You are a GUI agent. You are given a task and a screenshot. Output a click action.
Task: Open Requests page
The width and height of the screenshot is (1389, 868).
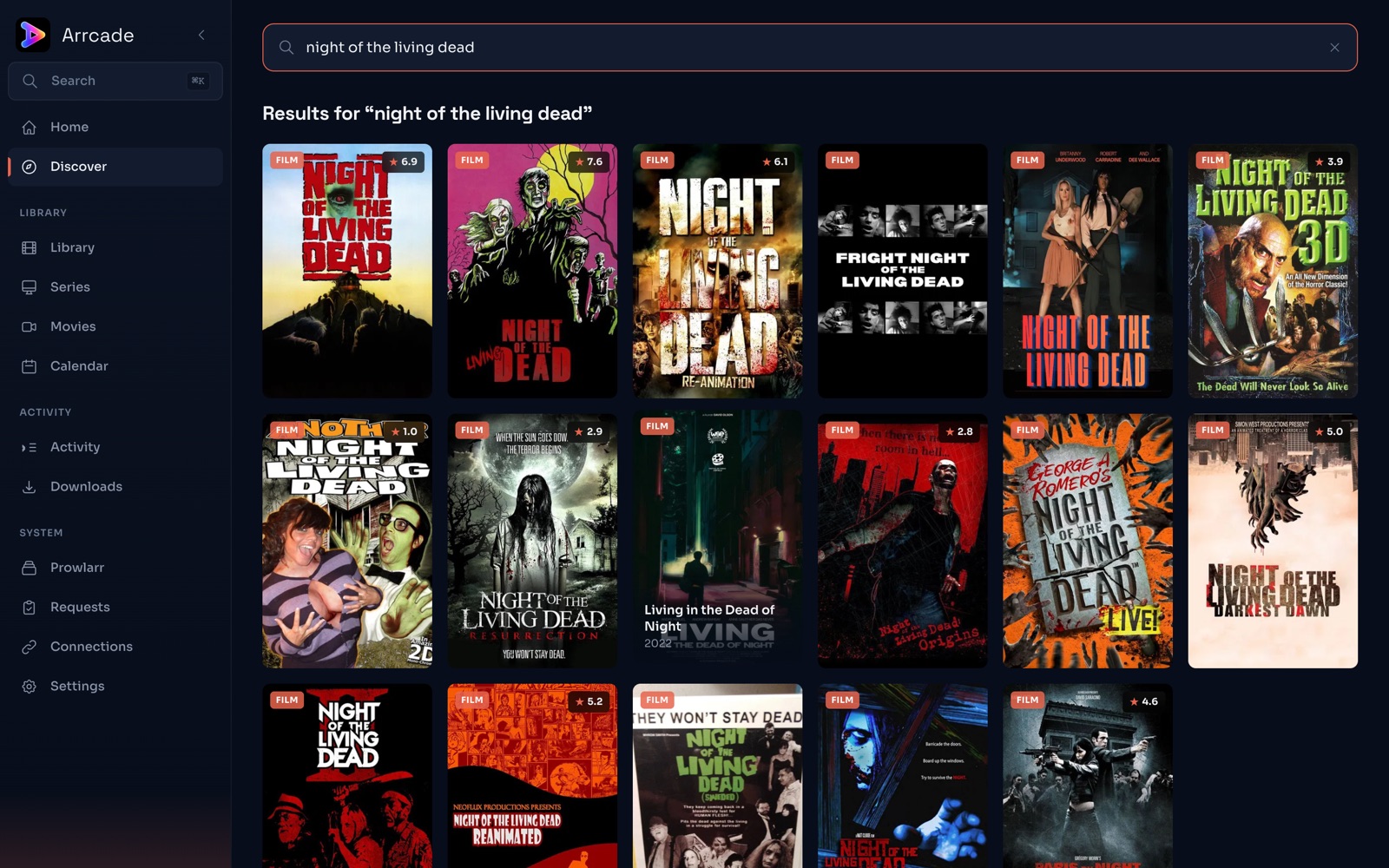coord(115,607)
